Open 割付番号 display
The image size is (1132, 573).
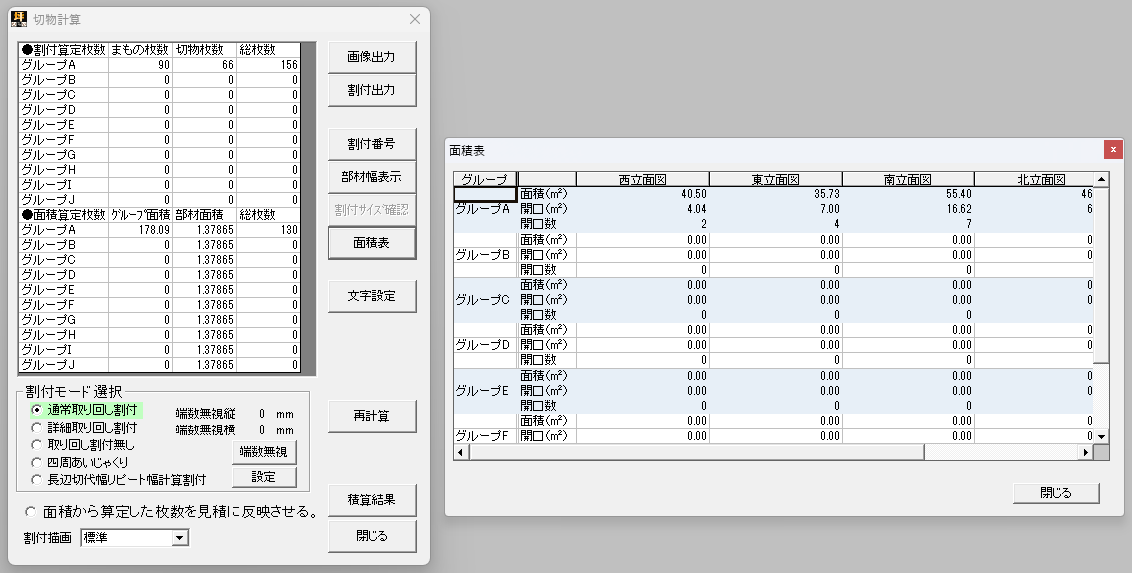coord(371,144)
